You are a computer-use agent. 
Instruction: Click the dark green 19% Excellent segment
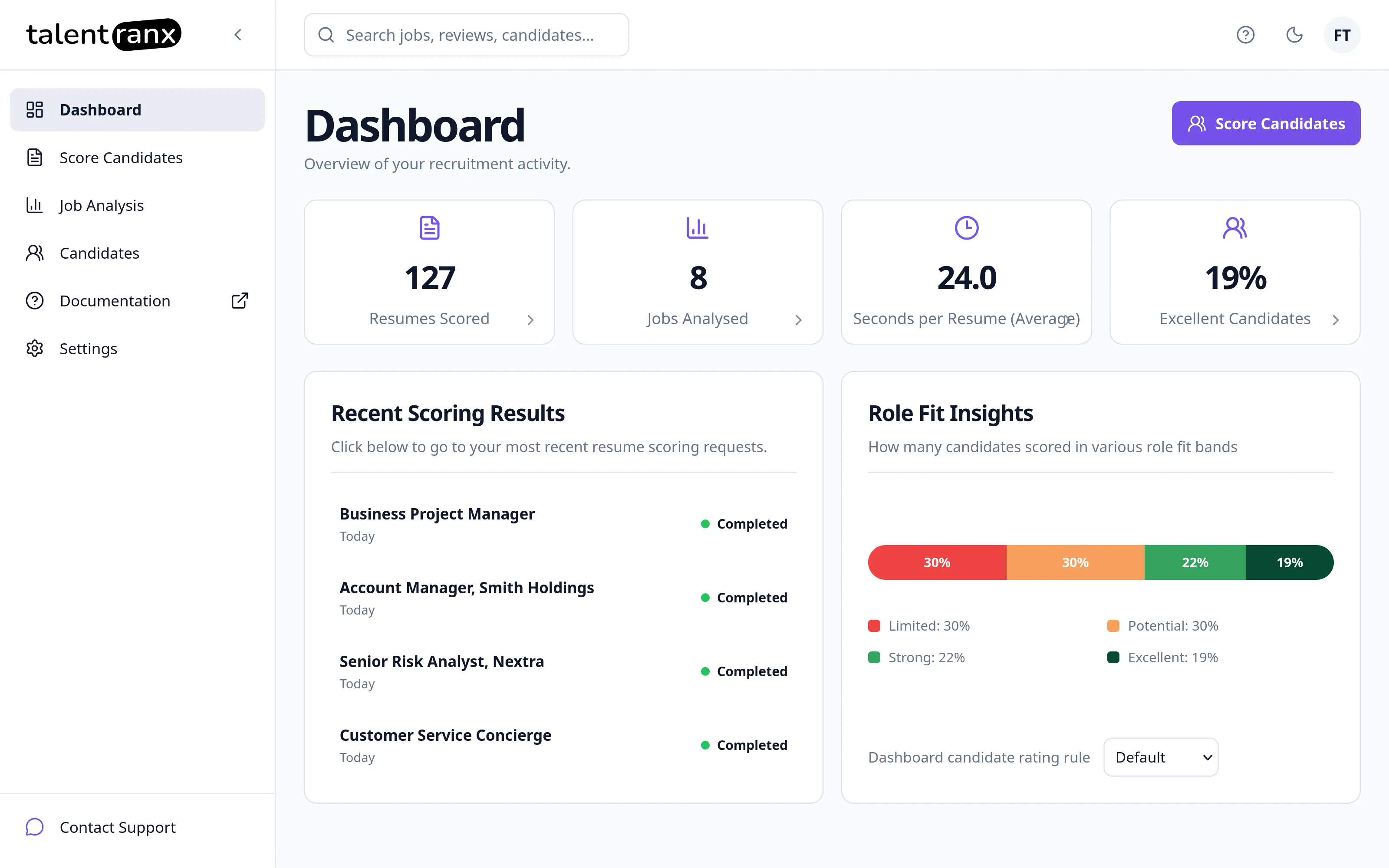click(x=1290, y=562)
